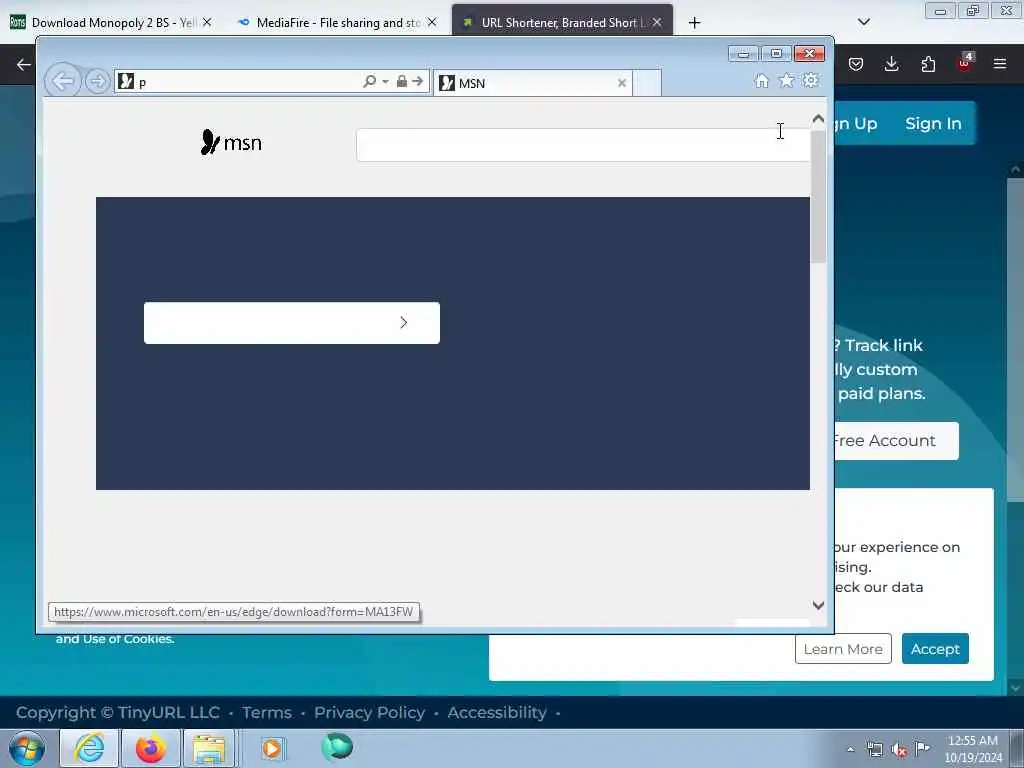Close the MSN tab in Internet Explorer
Image resolution: width=1024 pixels, height=768 pixels.
[622, 83]
